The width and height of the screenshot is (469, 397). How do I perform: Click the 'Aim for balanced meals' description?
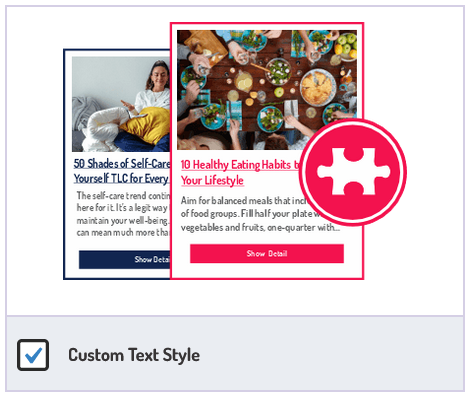coord(241,201)
